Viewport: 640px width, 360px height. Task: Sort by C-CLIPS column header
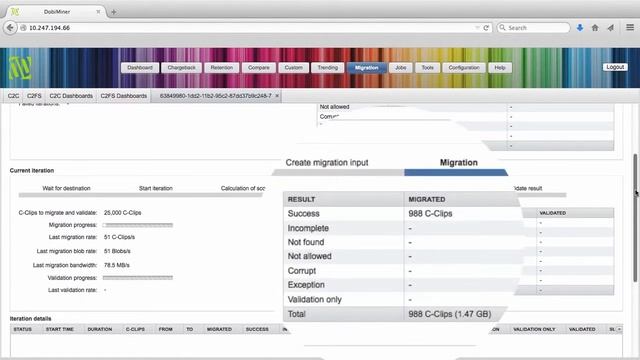(135, 329)
